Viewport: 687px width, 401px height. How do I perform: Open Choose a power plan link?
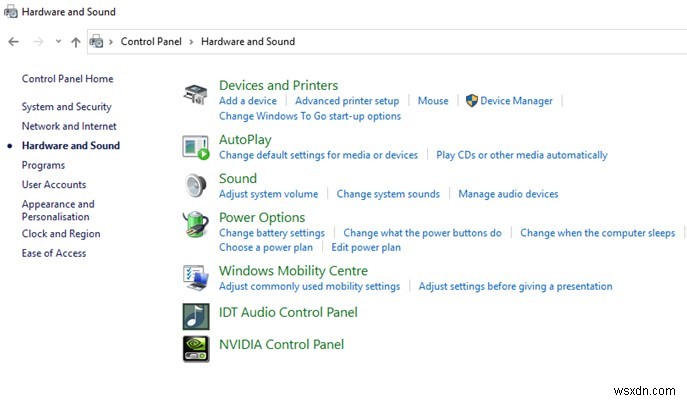coord(265,247)
